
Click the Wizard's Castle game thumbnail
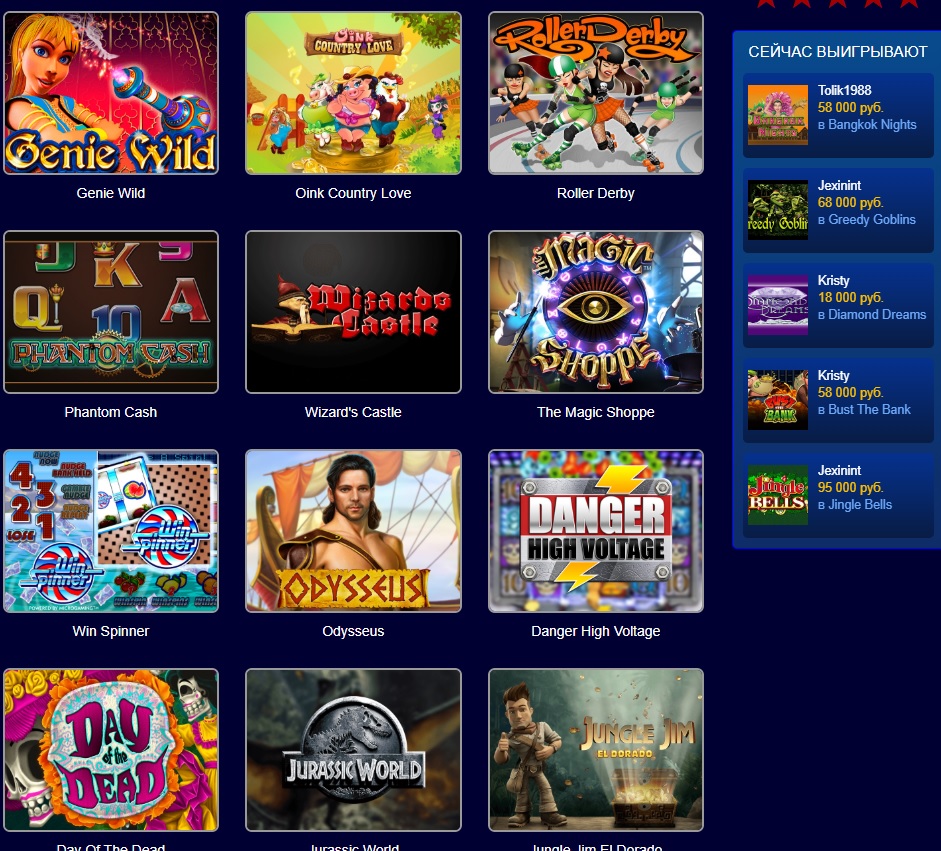coord(353,312)
